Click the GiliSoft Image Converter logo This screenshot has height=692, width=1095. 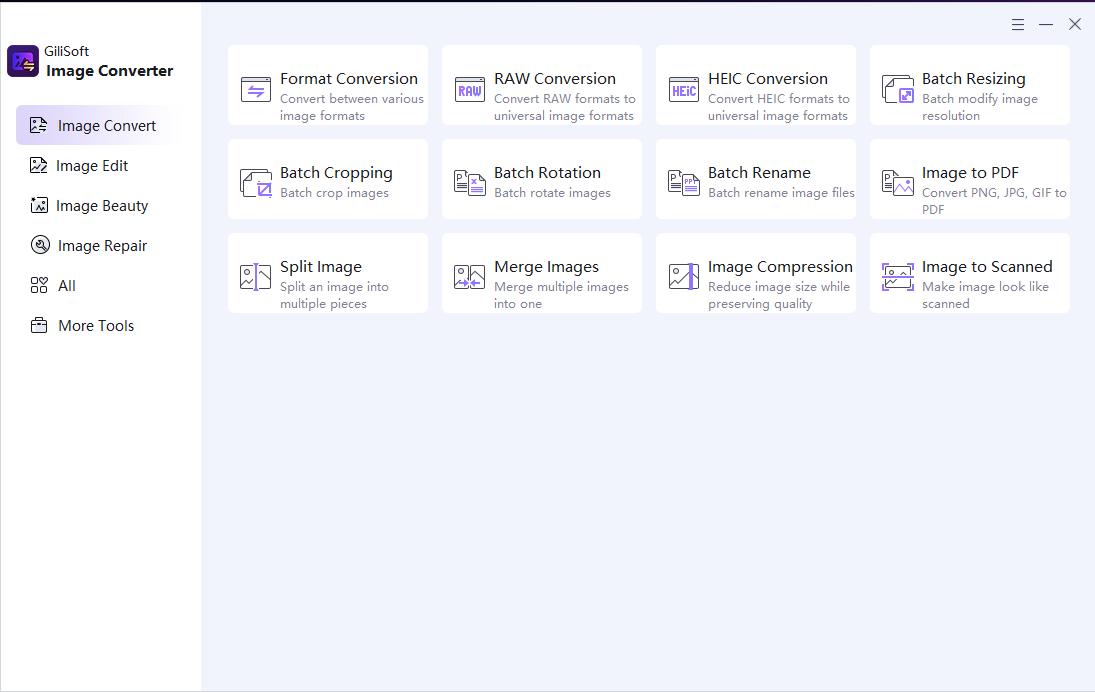click(x=23, y=61)
